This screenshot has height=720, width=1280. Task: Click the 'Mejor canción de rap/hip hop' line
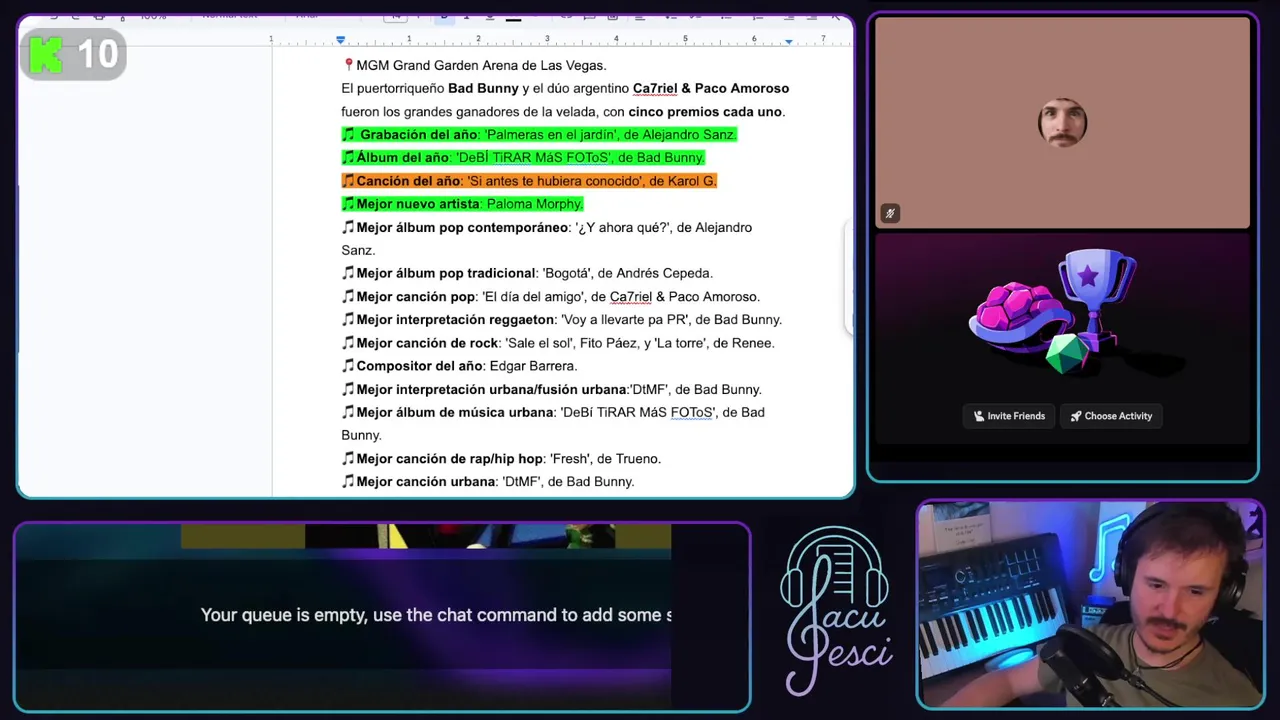(501, 458)
